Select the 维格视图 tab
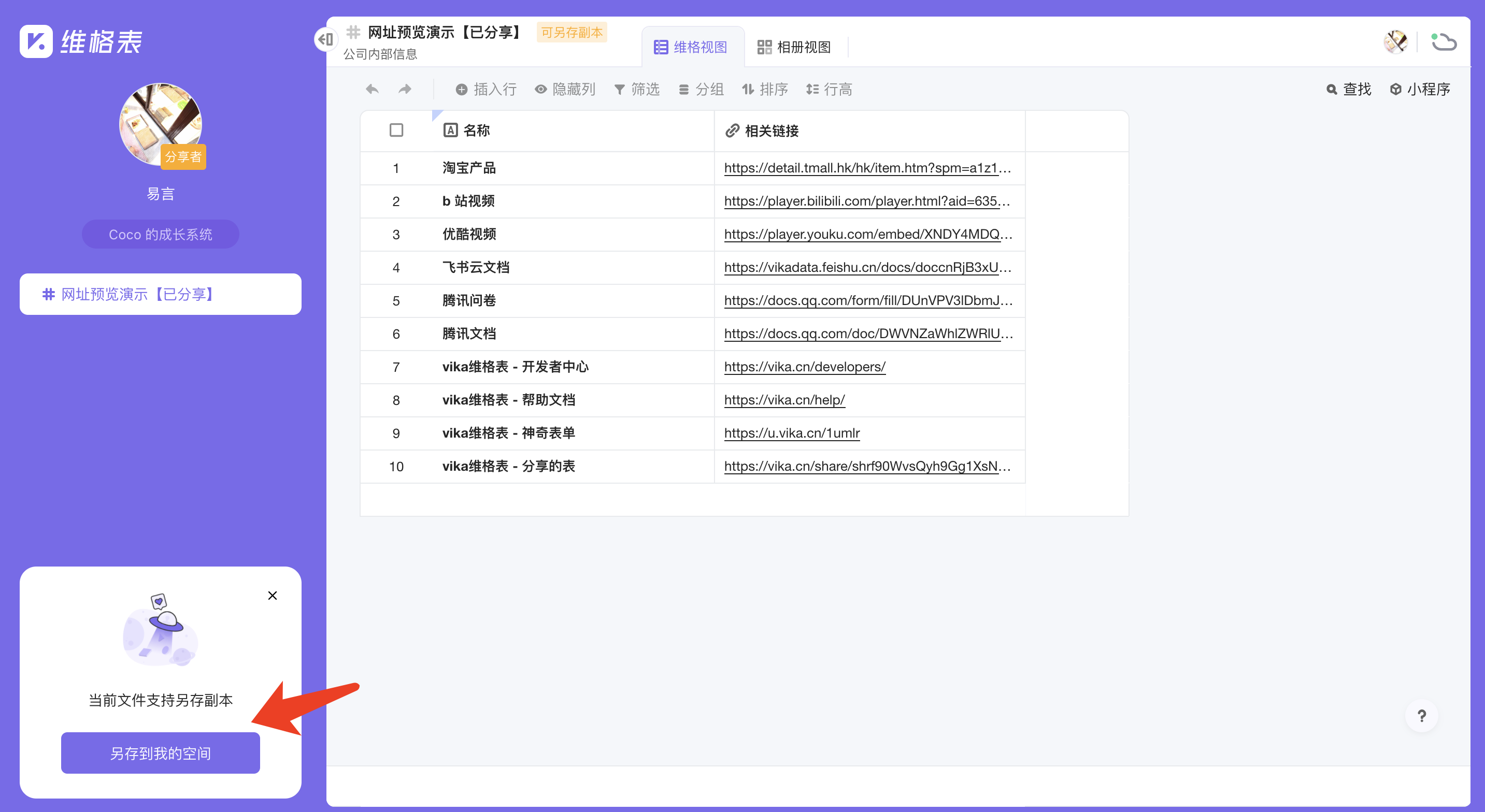 coord(691,47)
